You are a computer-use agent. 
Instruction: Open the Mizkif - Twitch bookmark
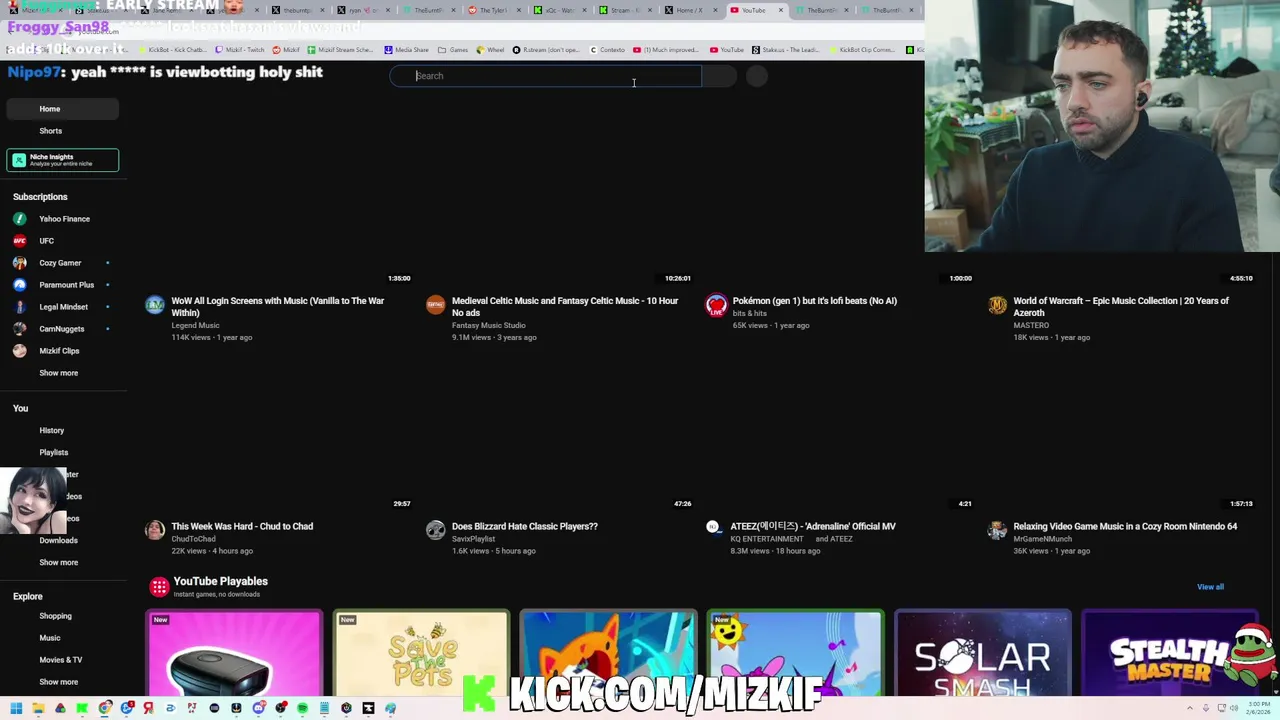pyautogui.click(x=239, y=50)
